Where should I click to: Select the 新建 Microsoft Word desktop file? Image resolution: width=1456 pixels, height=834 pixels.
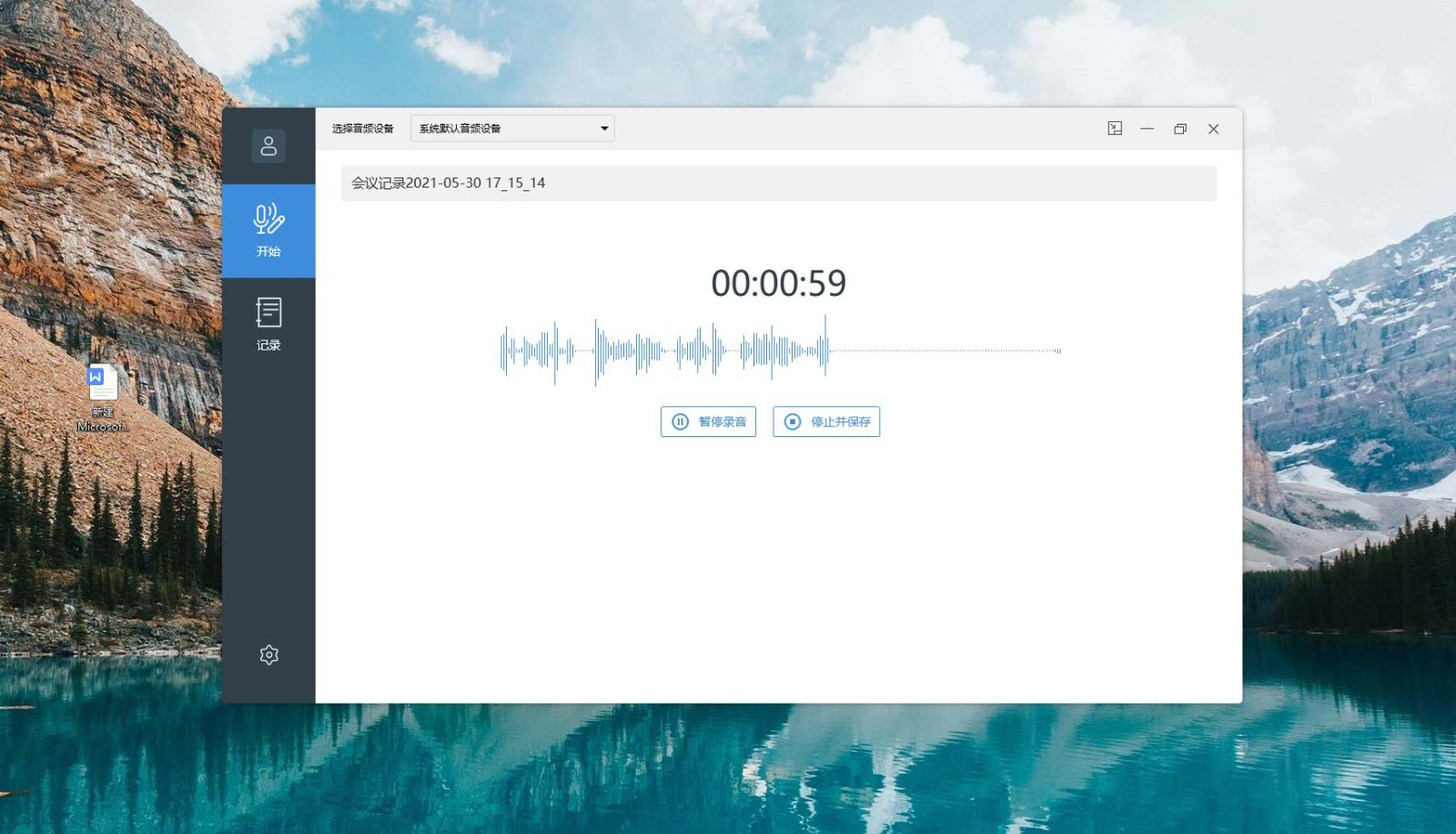(x=102, y=397)
